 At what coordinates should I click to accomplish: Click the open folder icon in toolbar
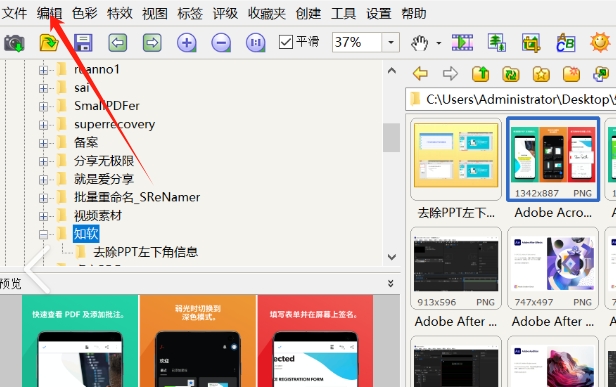click(x=49, y=42)
